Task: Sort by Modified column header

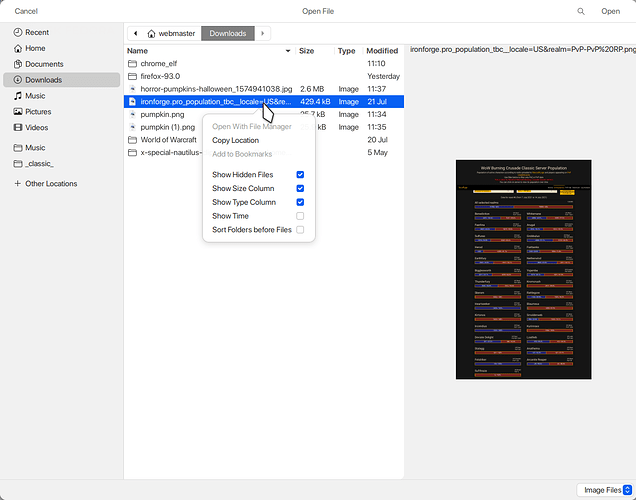Action: coord(382,51)
